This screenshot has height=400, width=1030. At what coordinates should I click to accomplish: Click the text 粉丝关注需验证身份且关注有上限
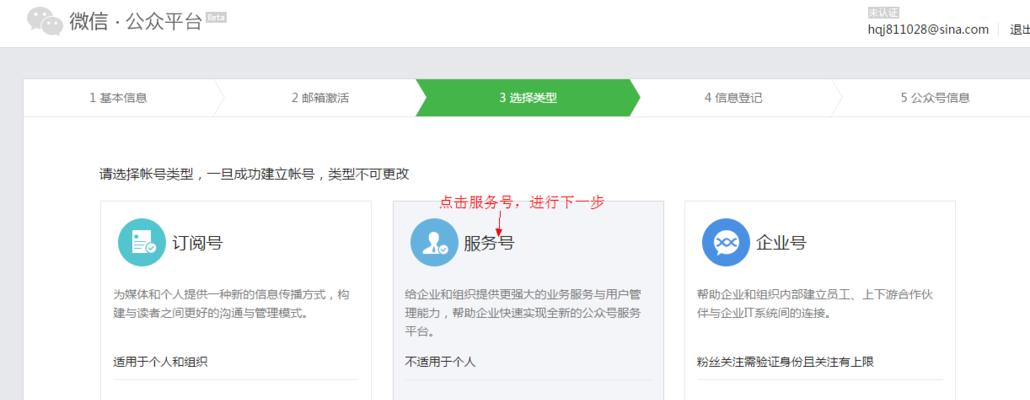(x=786, y=361)
